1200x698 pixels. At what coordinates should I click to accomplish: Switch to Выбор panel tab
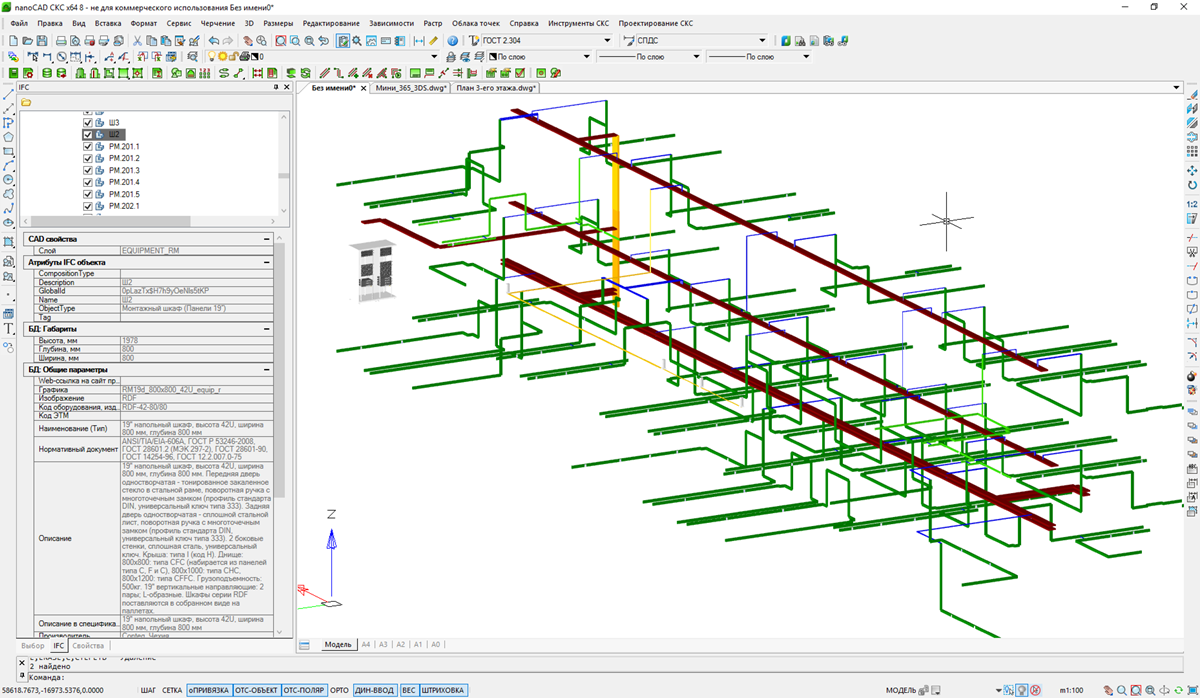[x=32, y=647]
